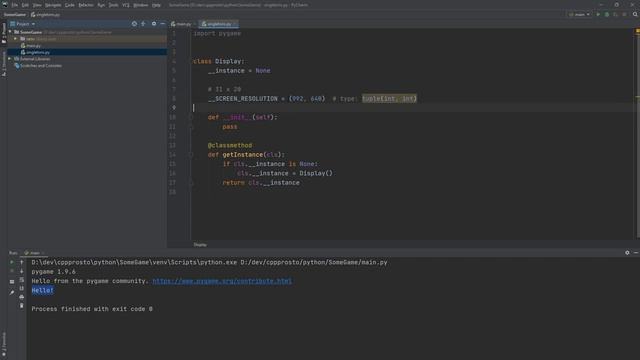The image size is (640, 360).
Task: Click Run with Coverage icon in toolbar
Action: pyautogui.click(x=616, y=15)
